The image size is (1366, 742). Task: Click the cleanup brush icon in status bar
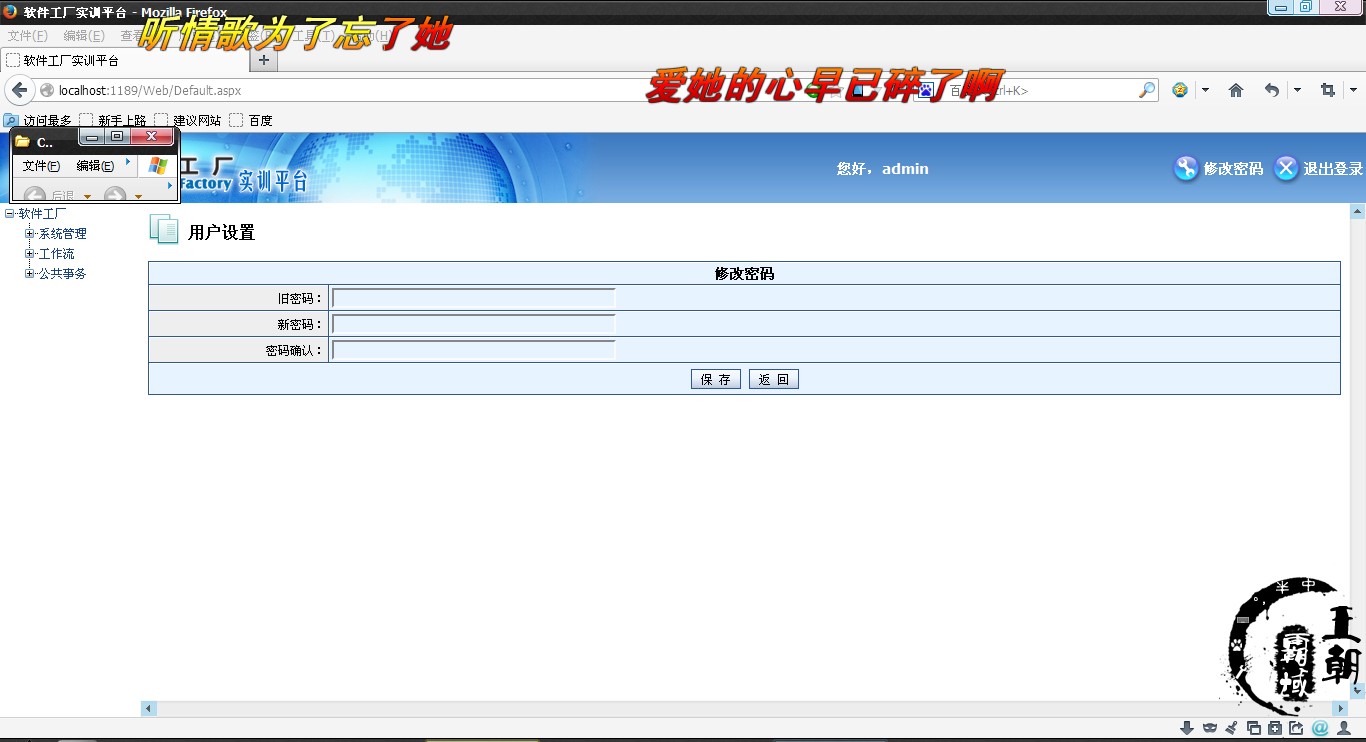point(1232,728)
